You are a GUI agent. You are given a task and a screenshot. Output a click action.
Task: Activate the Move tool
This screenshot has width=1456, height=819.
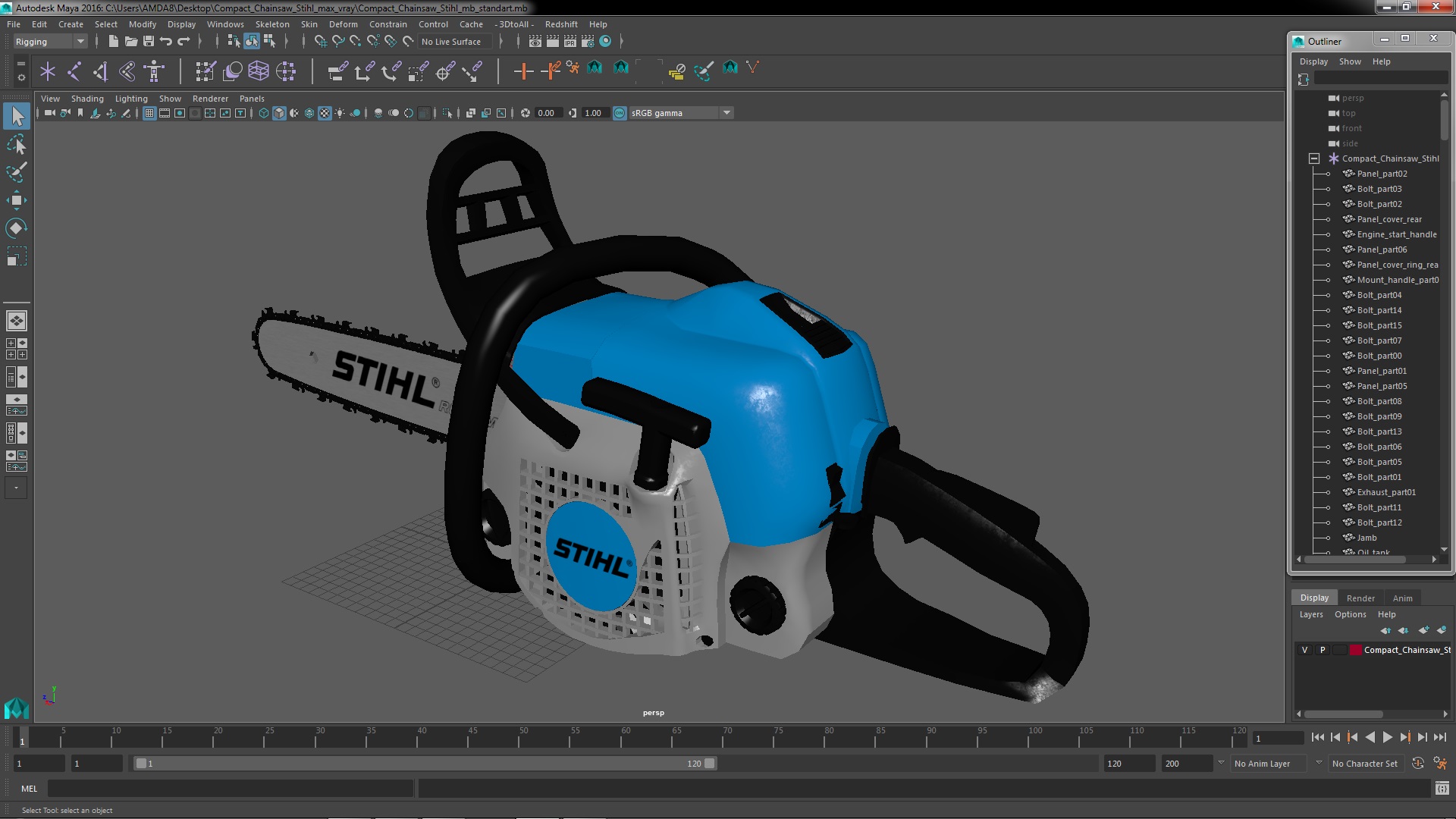click(17, 200)
